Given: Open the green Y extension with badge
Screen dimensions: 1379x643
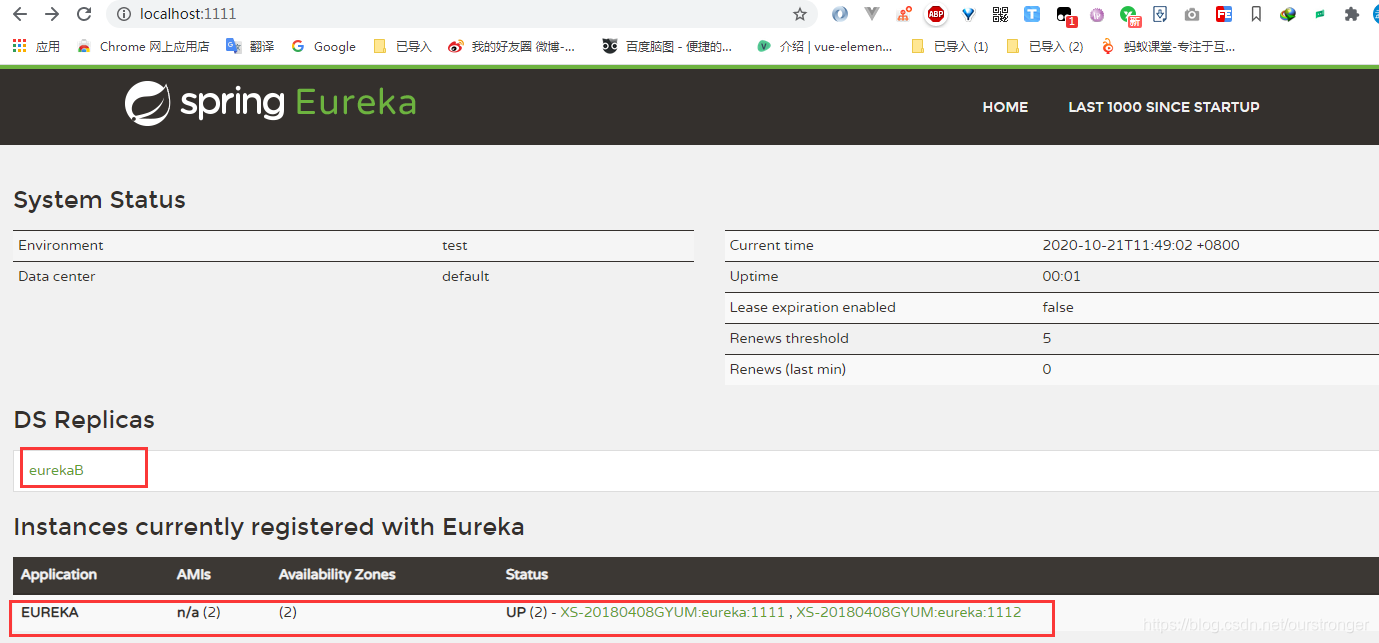Looking at the screenshot, I should point(1129,15).
